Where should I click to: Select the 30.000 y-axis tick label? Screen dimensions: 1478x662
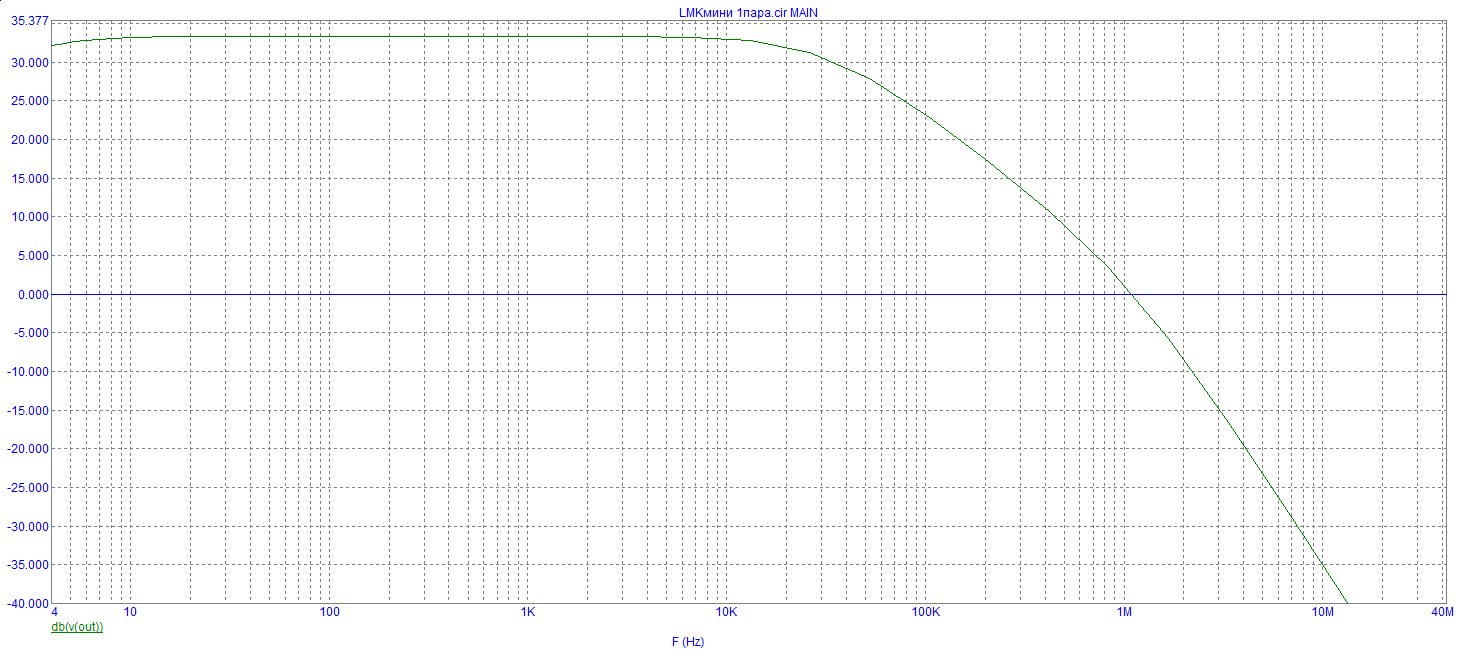[x=30, y=62]
